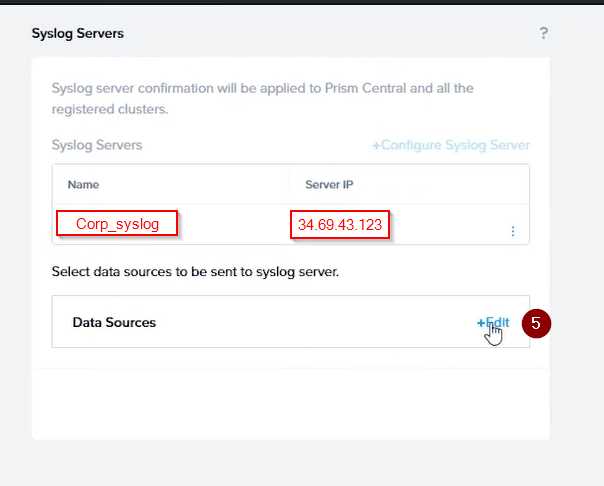Select the Corp_syslog server name
The width and height of the screenshot is (604, 486).
point(117,224)
